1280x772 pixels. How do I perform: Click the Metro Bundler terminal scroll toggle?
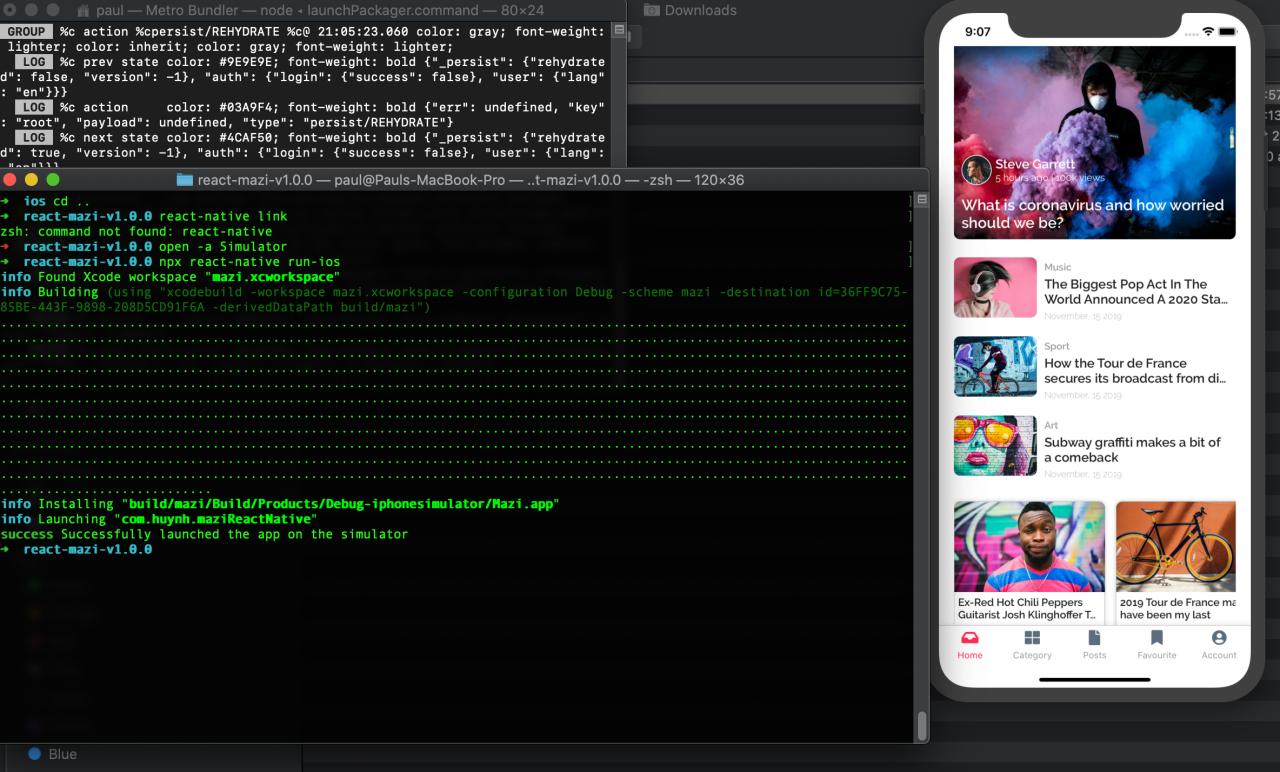[619, 31]
